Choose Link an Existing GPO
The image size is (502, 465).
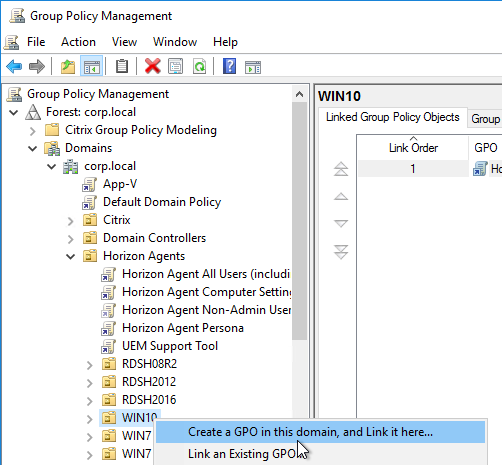click(320, 454)
